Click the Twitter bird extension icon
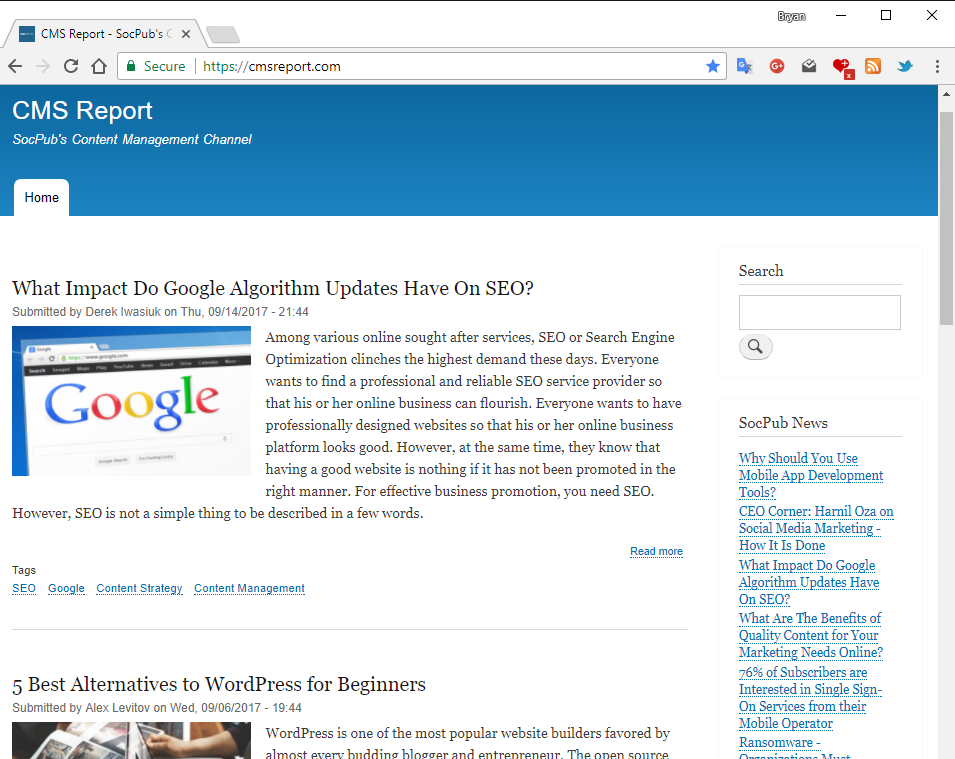Screen dimensions: 955x759 click(905, 66)
